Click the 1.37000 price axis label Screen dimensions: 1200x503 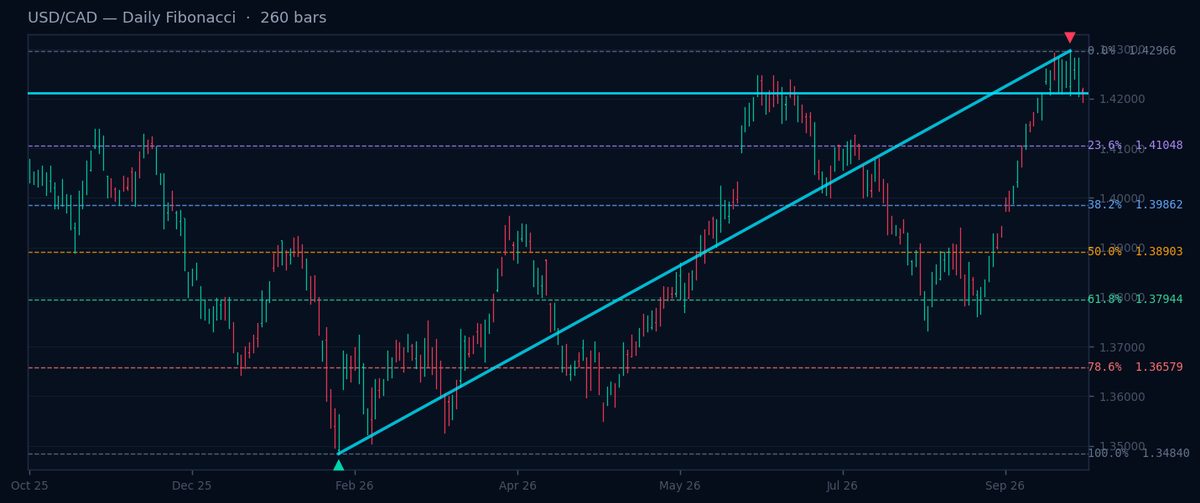pyautogui.click(x=1122, y=347)
